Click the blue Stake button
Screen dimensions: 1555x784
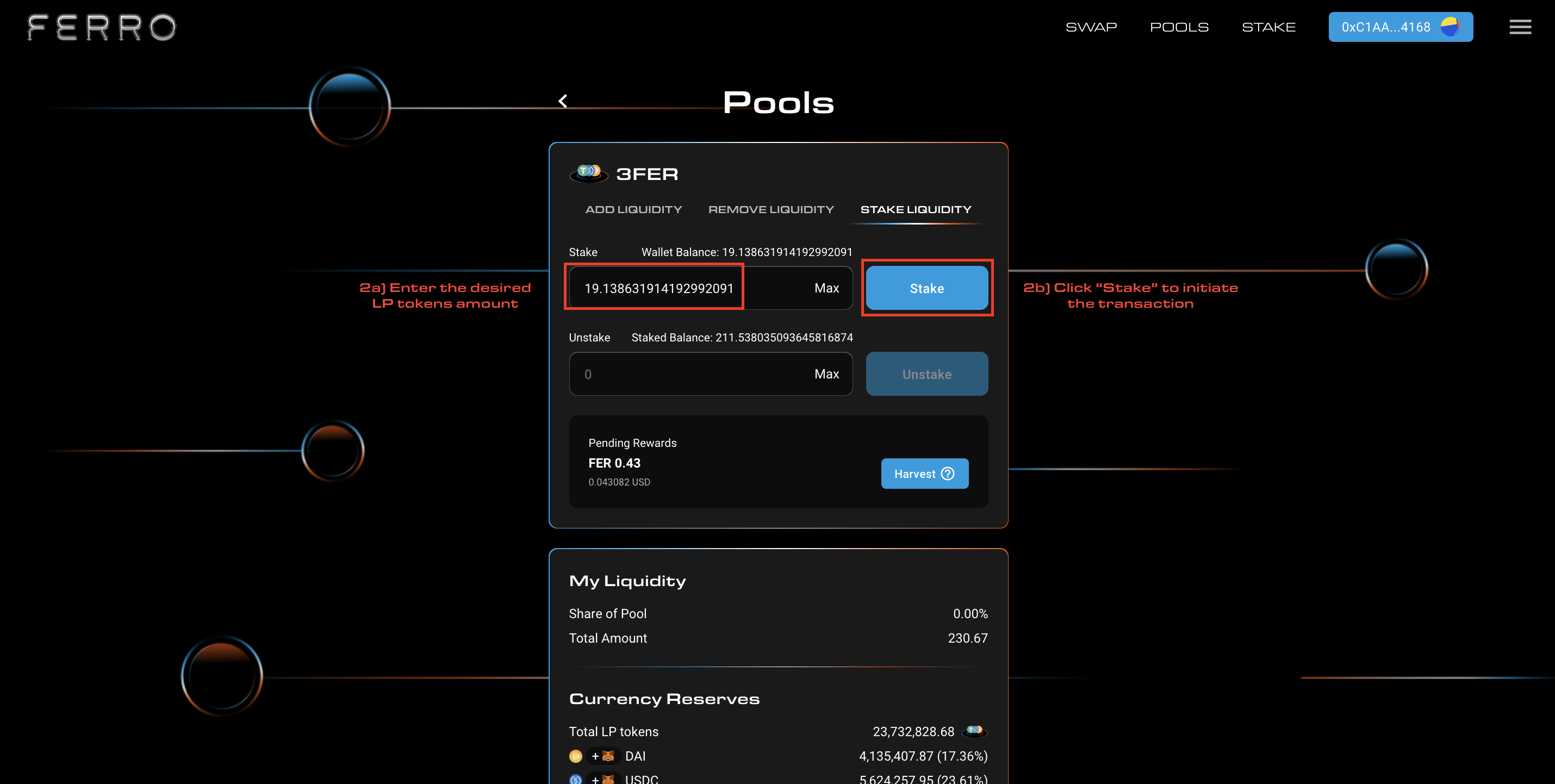point(926,288)
